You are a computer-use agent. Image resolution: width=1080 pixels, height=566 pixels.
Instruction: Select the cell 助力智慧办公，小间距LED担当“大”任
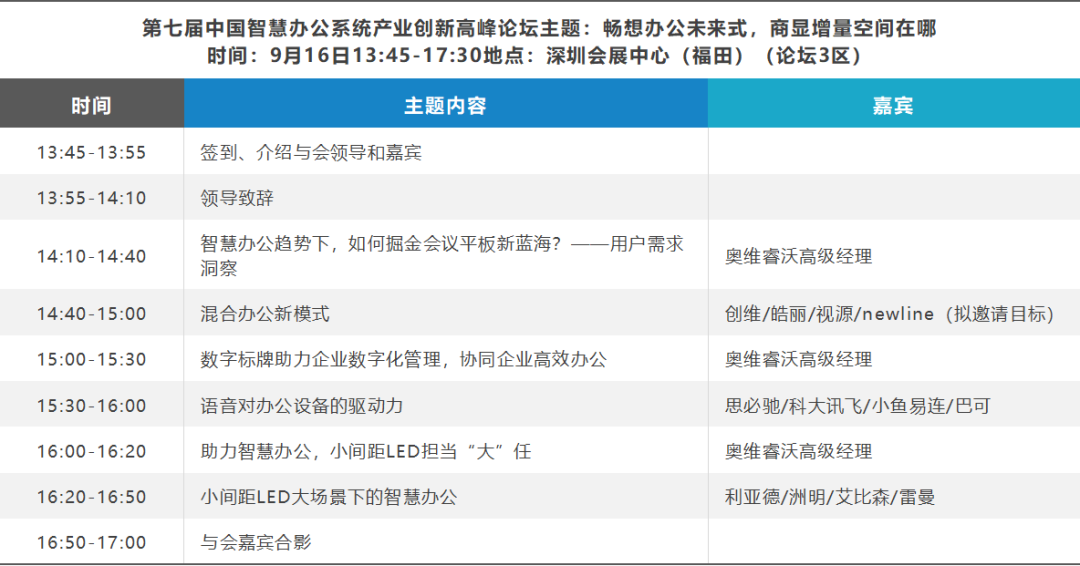point(446,450)
